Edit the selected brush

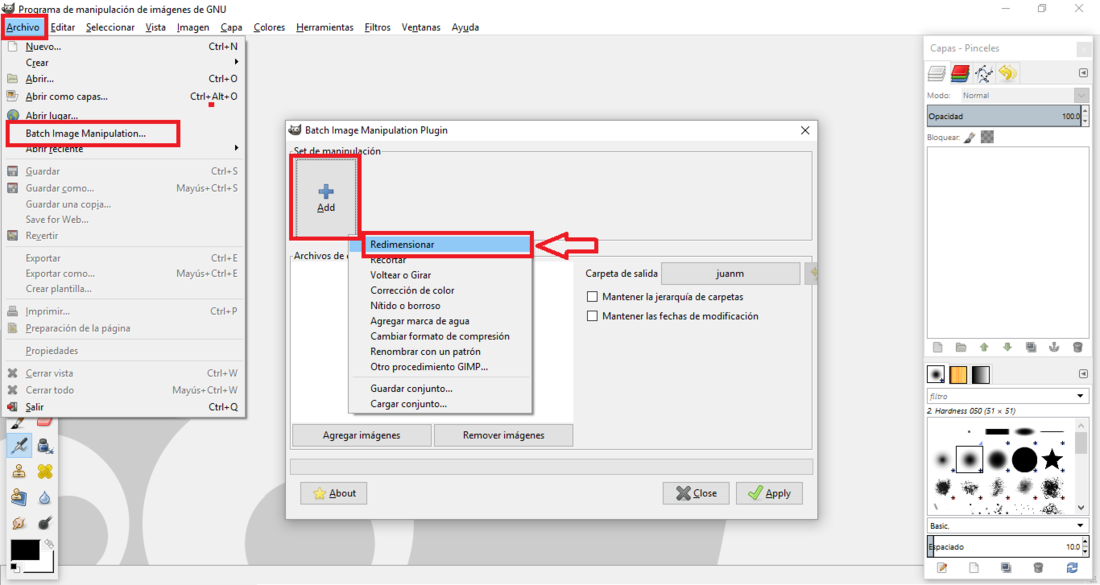(941, 567)
